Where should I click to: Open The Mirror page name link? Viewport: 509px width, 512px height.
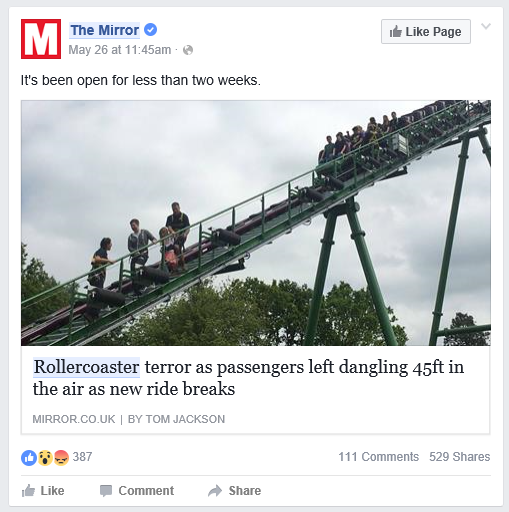click(104, 30)
